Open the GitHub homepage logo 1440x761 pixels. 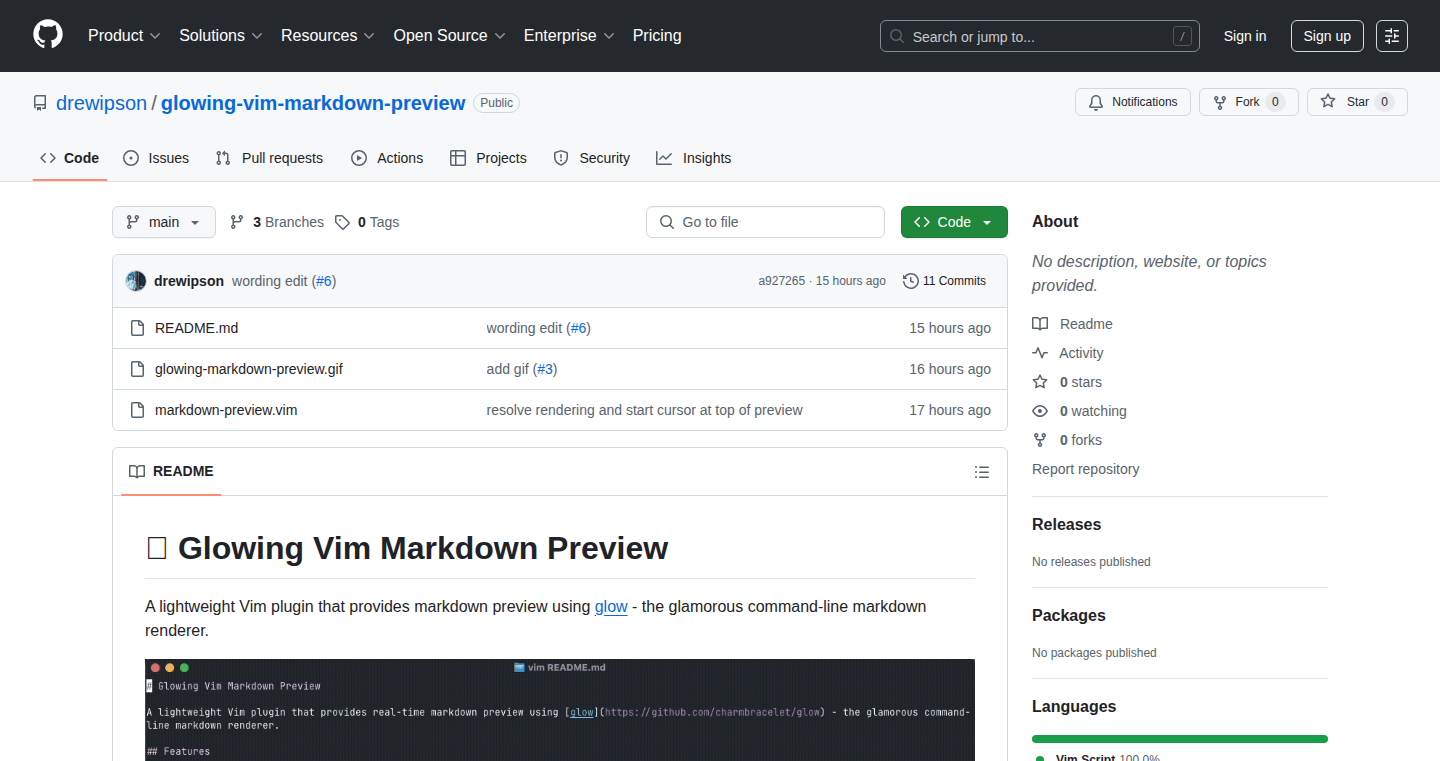(48, 35)
